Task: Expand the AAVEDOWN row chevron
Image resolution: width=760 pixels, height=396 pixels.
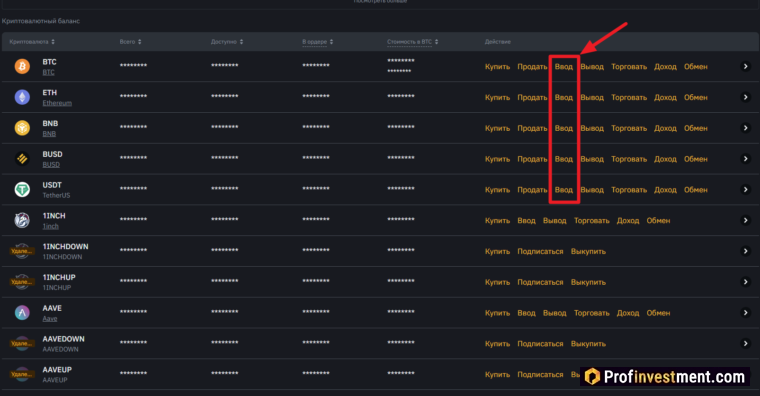Action: point(745,343)
